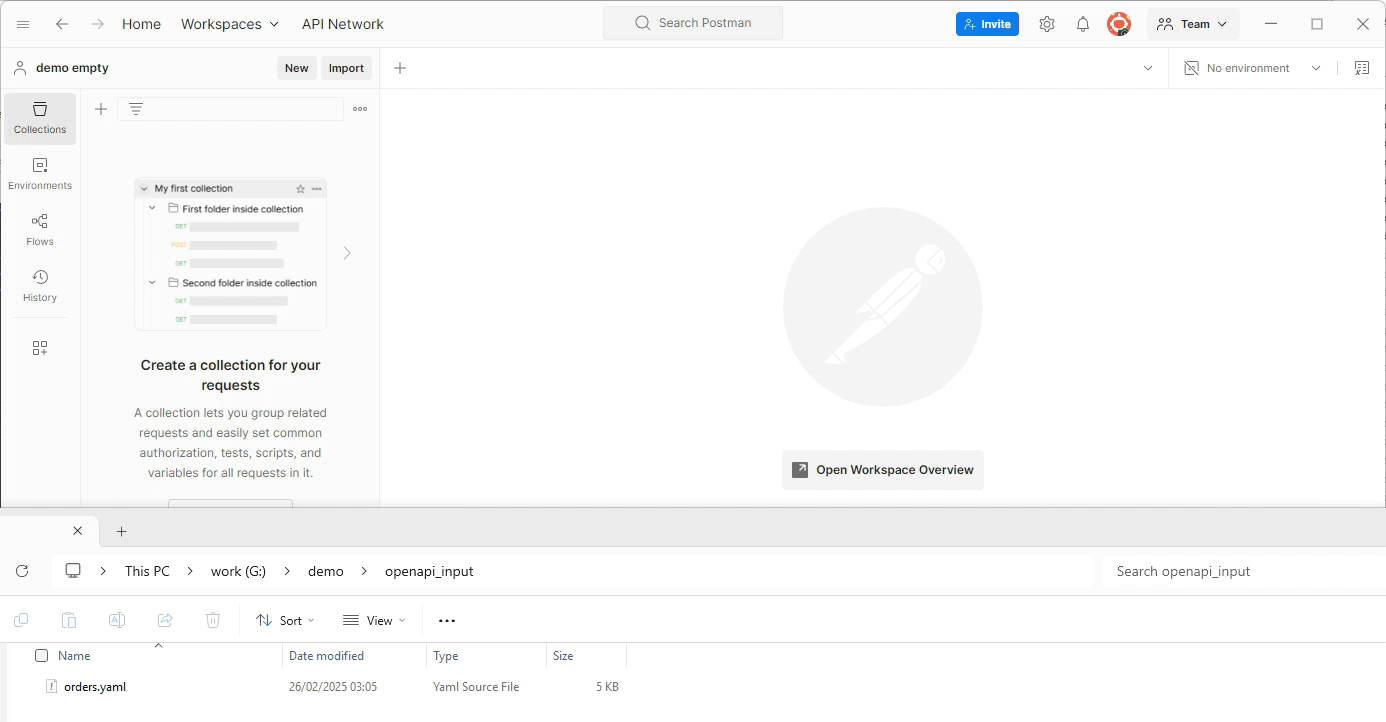The height and width of the screenshot is (722, 1386).
Task: Click Open Workspace Overview button
Action: pos(883,470)
